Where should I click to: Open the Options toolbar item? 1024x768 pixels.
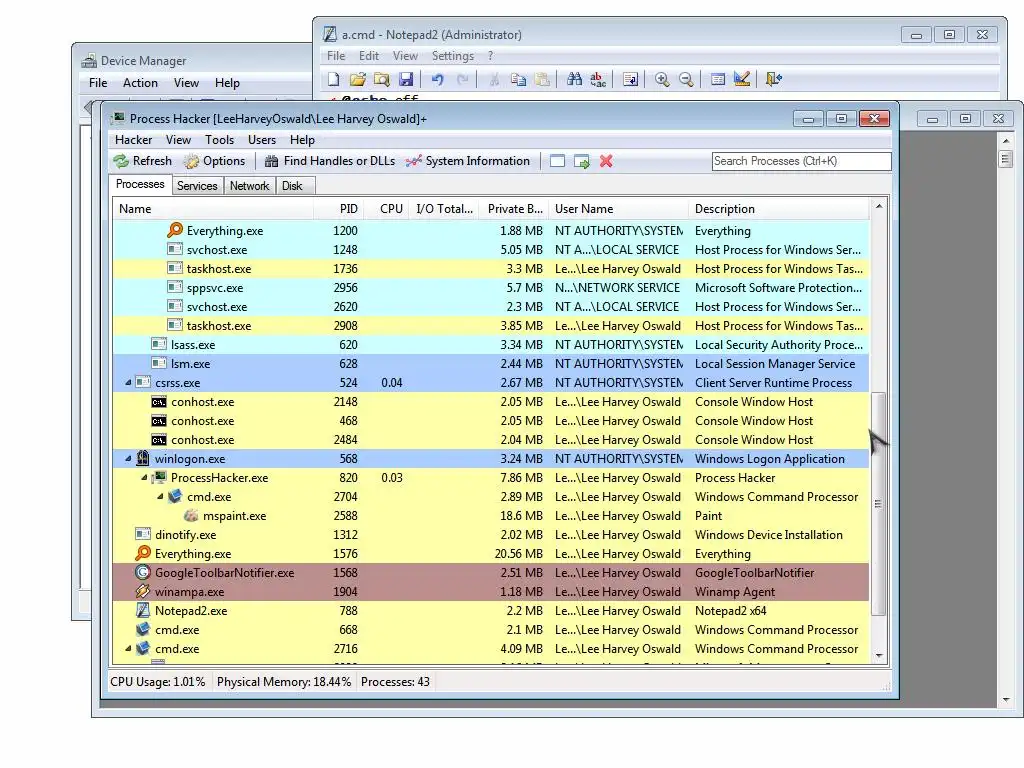coord(214,161)
